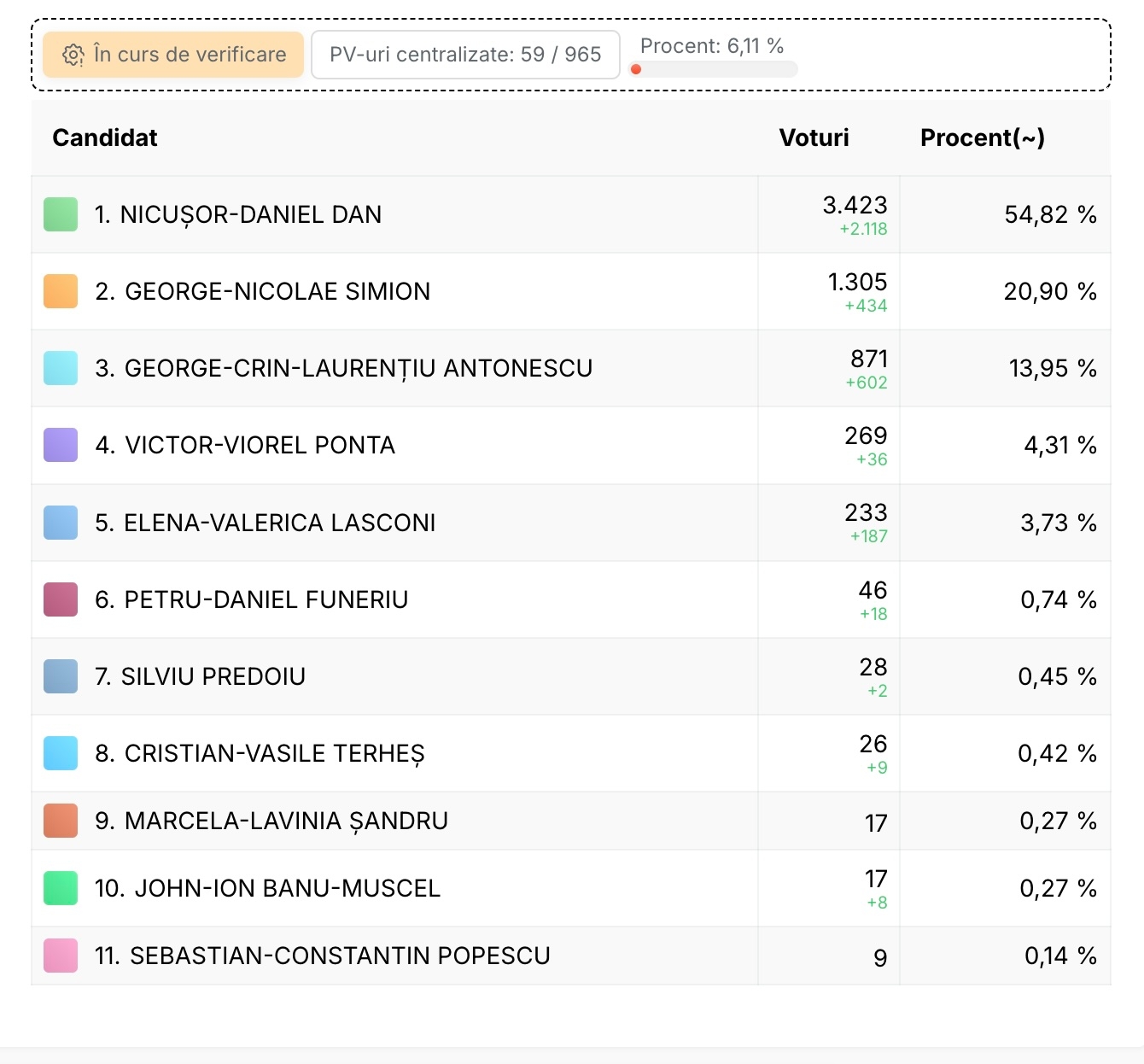Select the blue swatch beside Elena-Valerica Lasconi
The width and height of the screenshot is (1144, 1064).
point(61,523)
